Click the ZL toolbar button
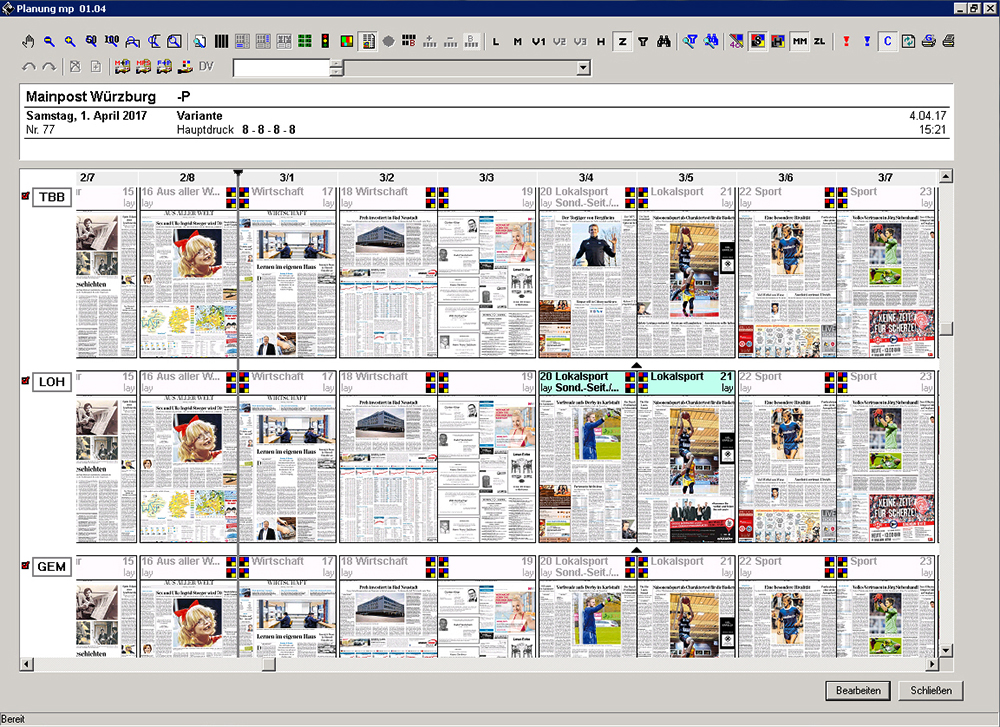 tap(820, 41)
